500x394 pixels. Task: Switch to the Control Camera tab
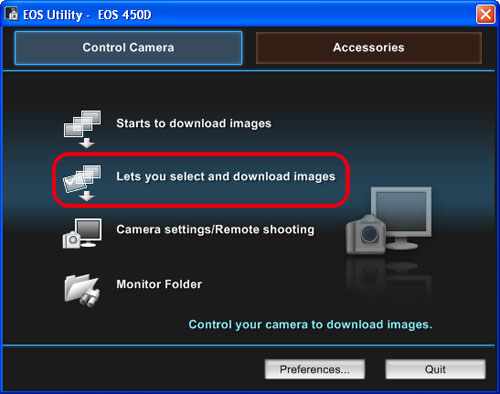point(128,48)
